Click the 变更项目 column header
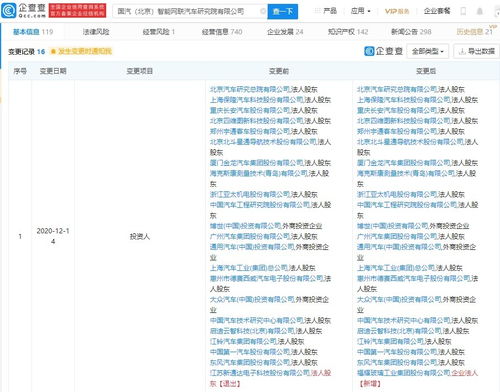This screenshot has height=392, width=500. (x=140, y=71)
